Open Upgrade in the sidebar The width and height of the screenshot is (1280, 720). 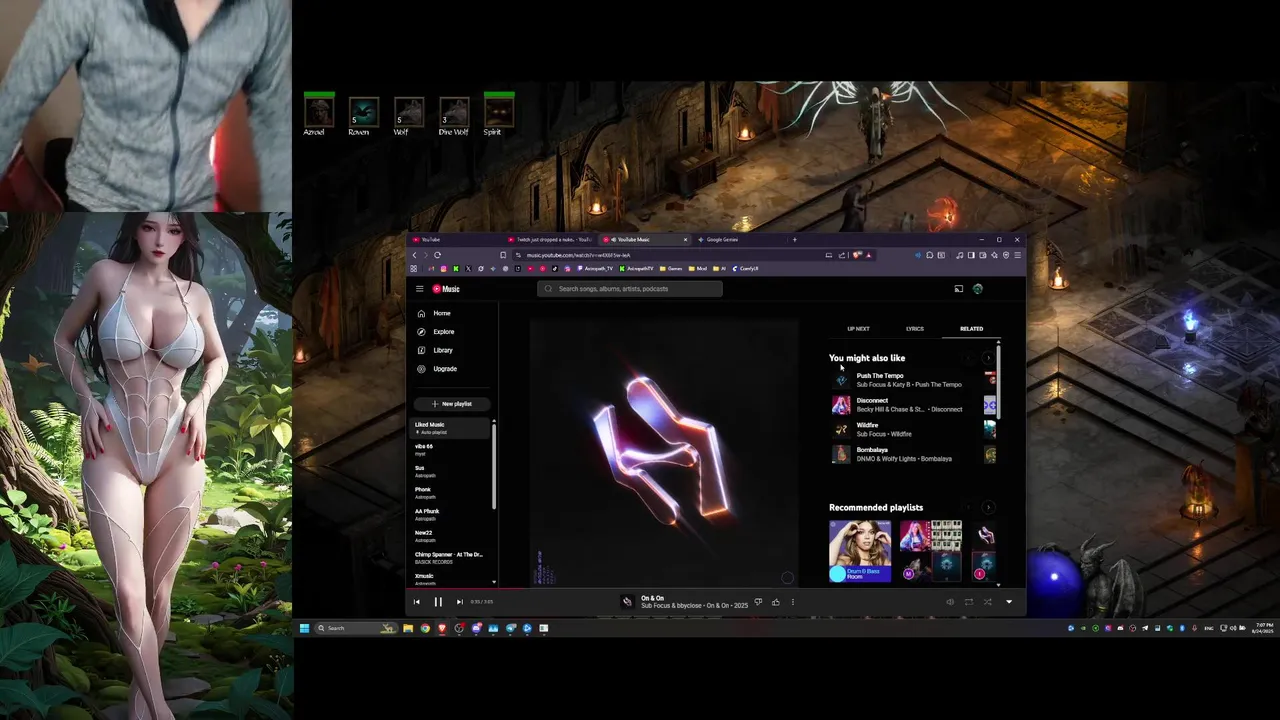coord(444,369)
